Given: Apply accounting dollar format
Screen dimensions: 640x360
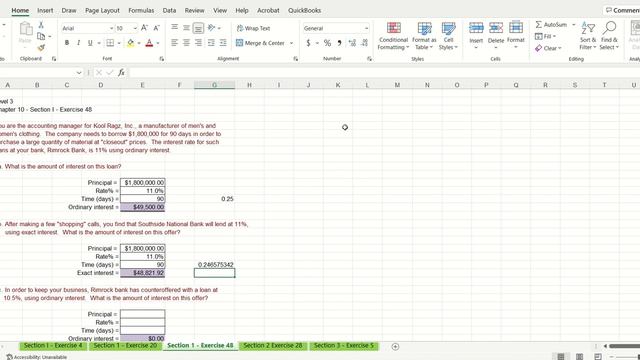Looking at the screenshot, I should pyautogui.click(x=308, y=42).
